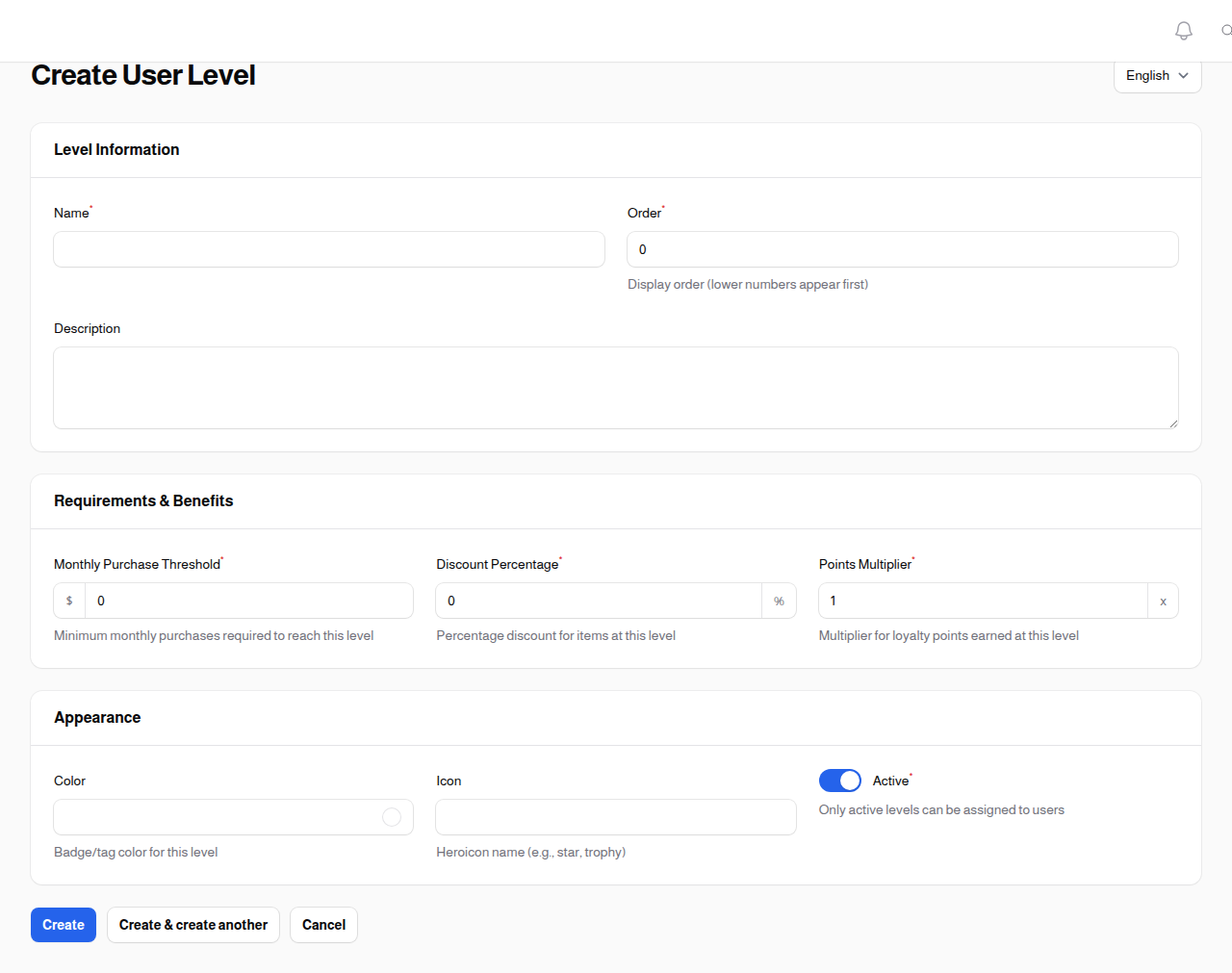Viewport: 1232px width, 973px height.
Task: Click the Description textarea resize handle
Action: 1172,422
